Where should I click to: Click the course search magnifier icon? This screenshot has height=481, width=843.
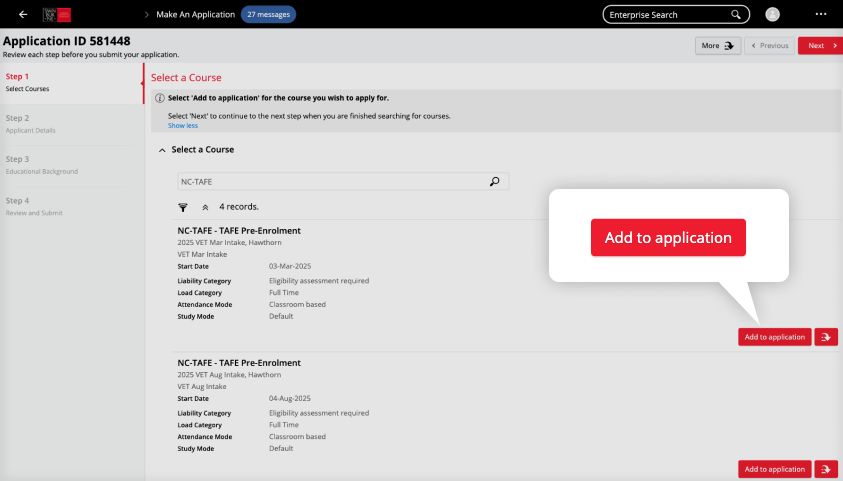494,182
